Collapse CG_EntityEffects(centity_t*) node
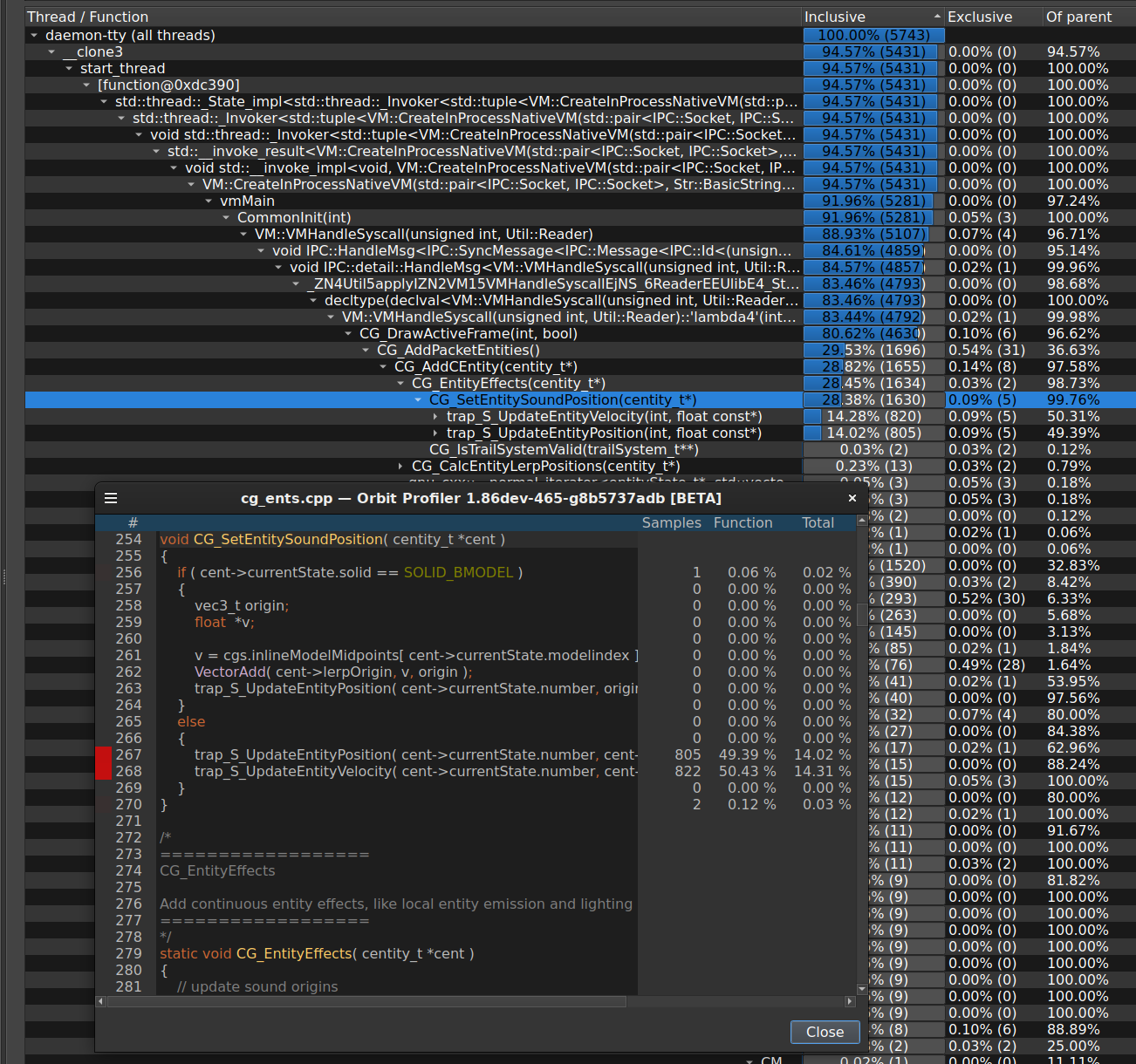This screenshot has width=1136, height=1064. [400, 384]
